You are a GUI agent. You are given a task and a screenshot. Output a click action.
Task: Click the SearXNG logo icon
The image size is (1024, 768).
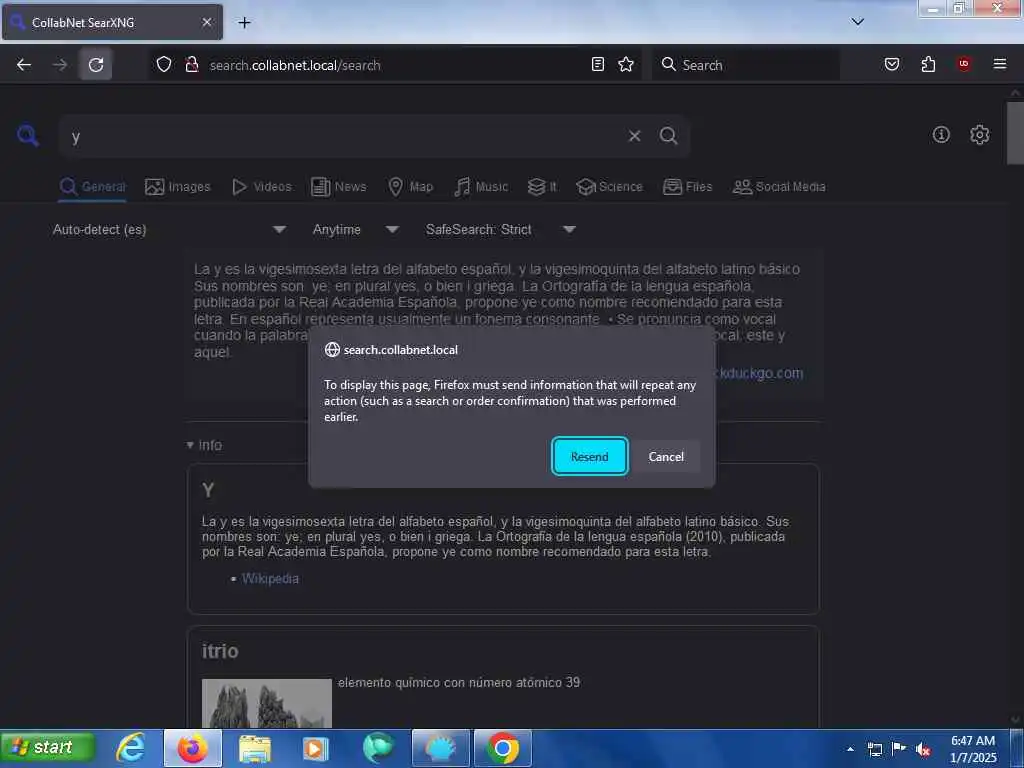tap(28, 135)
